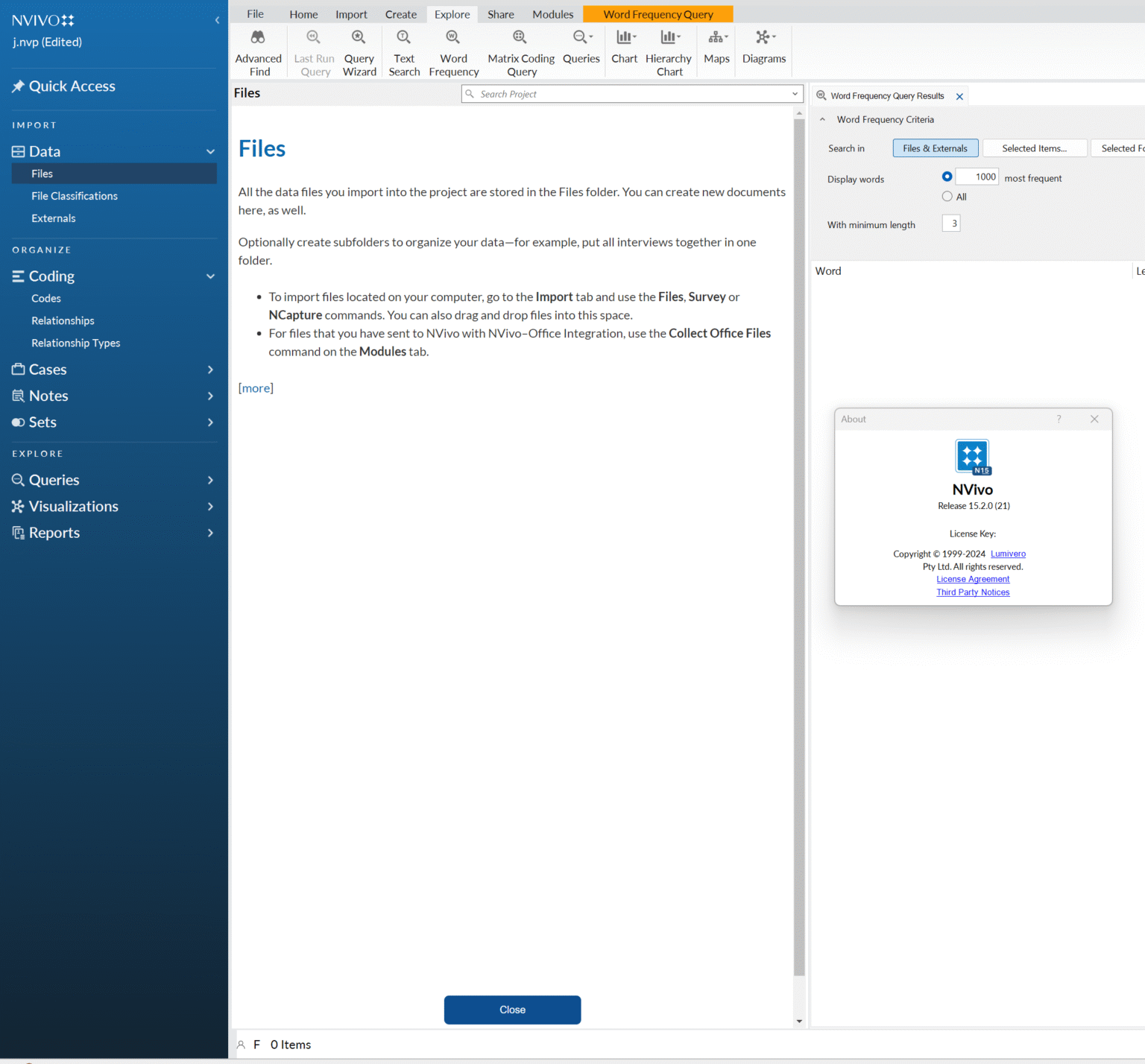Select Files & Externals search scope
The height and width of the screenshot is (1064, 1145).
tap(936, 148)
